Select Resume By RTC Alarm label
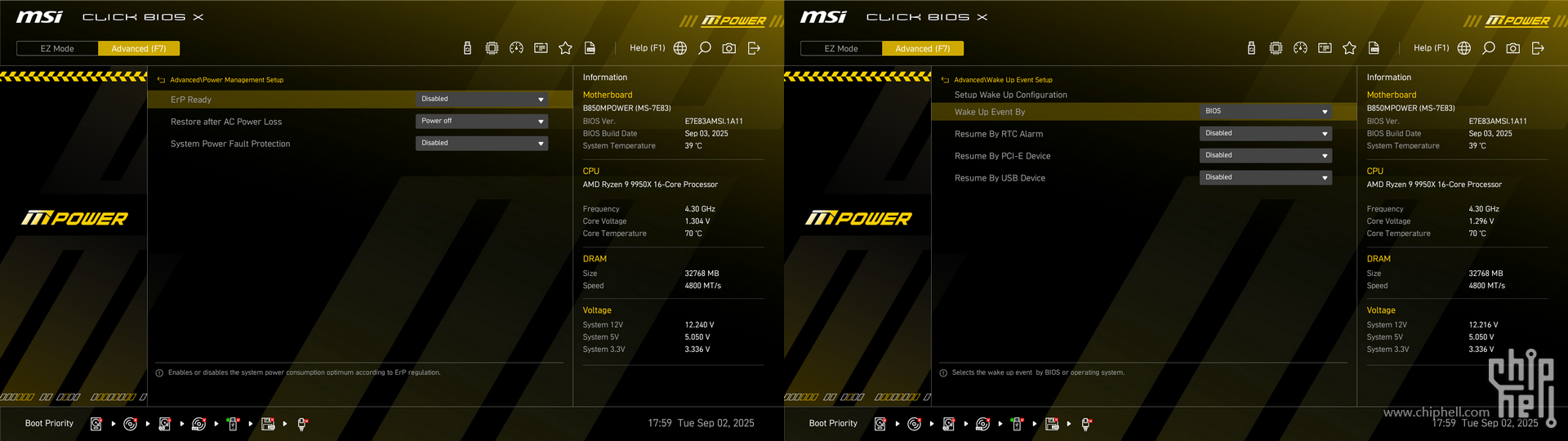1568x441 pixels. pos(999,134)
